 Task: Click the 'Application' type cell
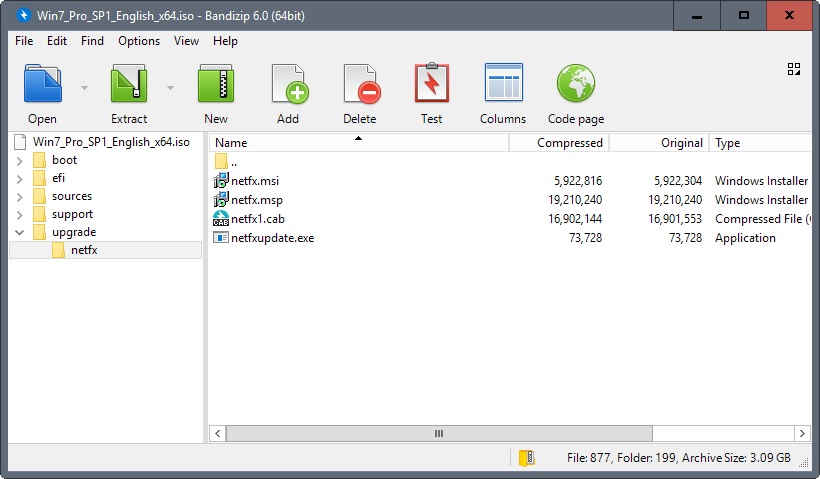pyautogui.click(x=745, y=238)
